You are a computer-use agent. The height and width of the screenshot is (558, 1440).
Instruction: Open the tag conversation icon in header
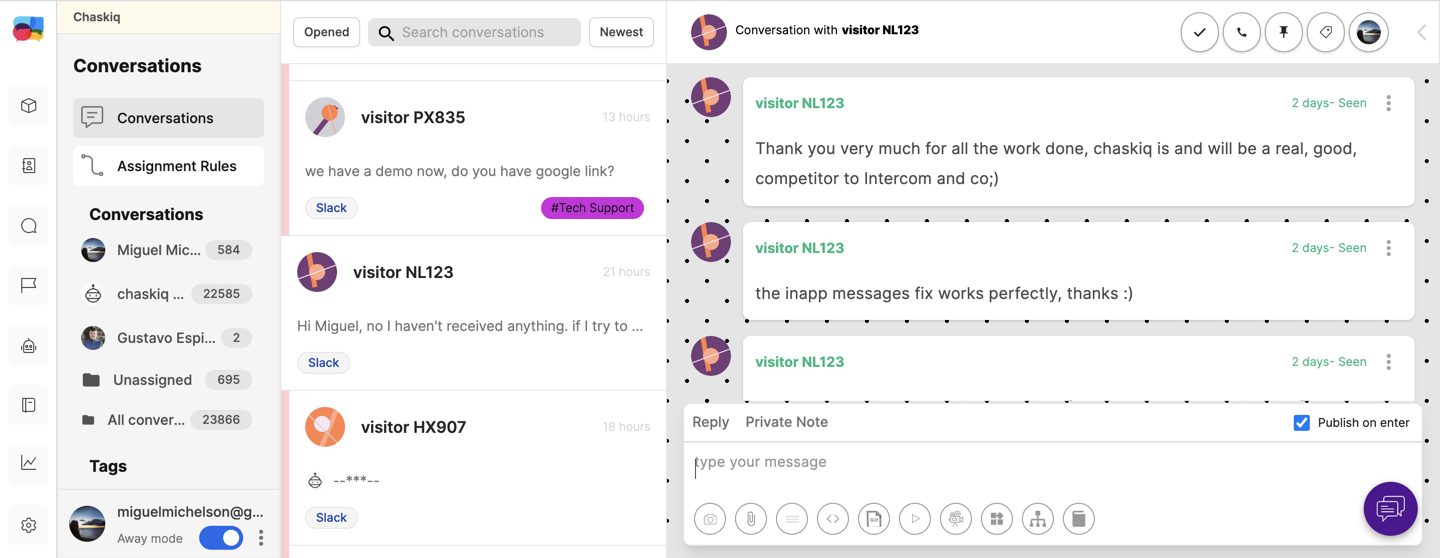pos(1325,32)
